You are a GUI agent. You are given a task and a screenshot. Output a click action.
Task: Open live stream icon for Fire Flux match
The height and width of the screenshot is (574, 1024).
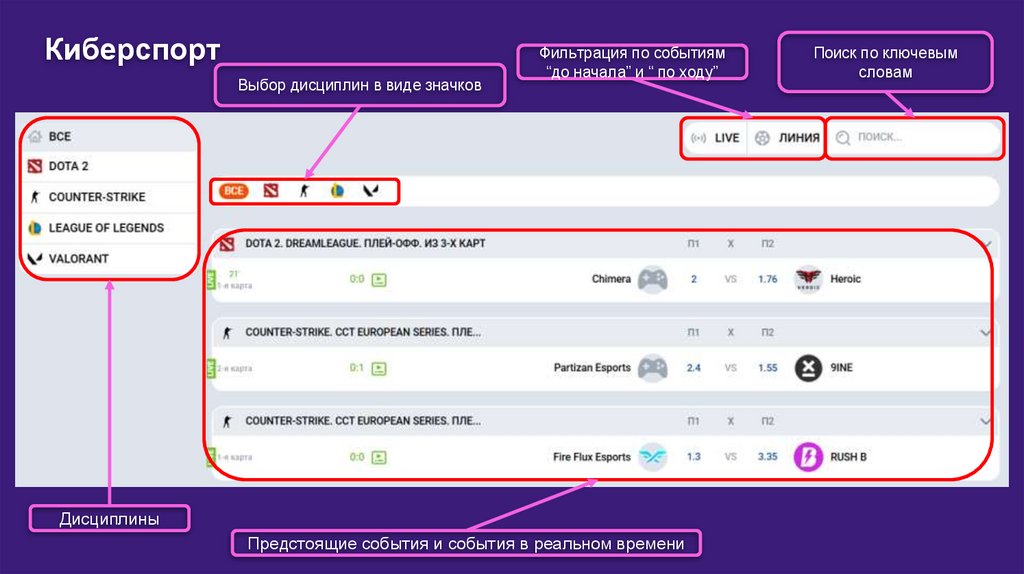point(379,458)
